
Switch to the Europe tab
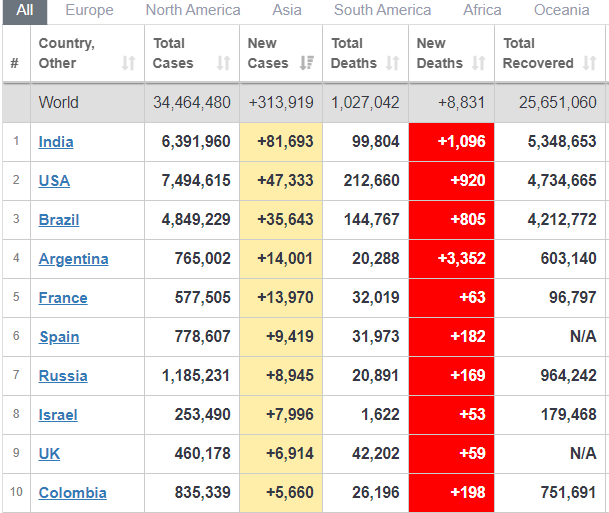pyautogui.click(x=89, y=10)
